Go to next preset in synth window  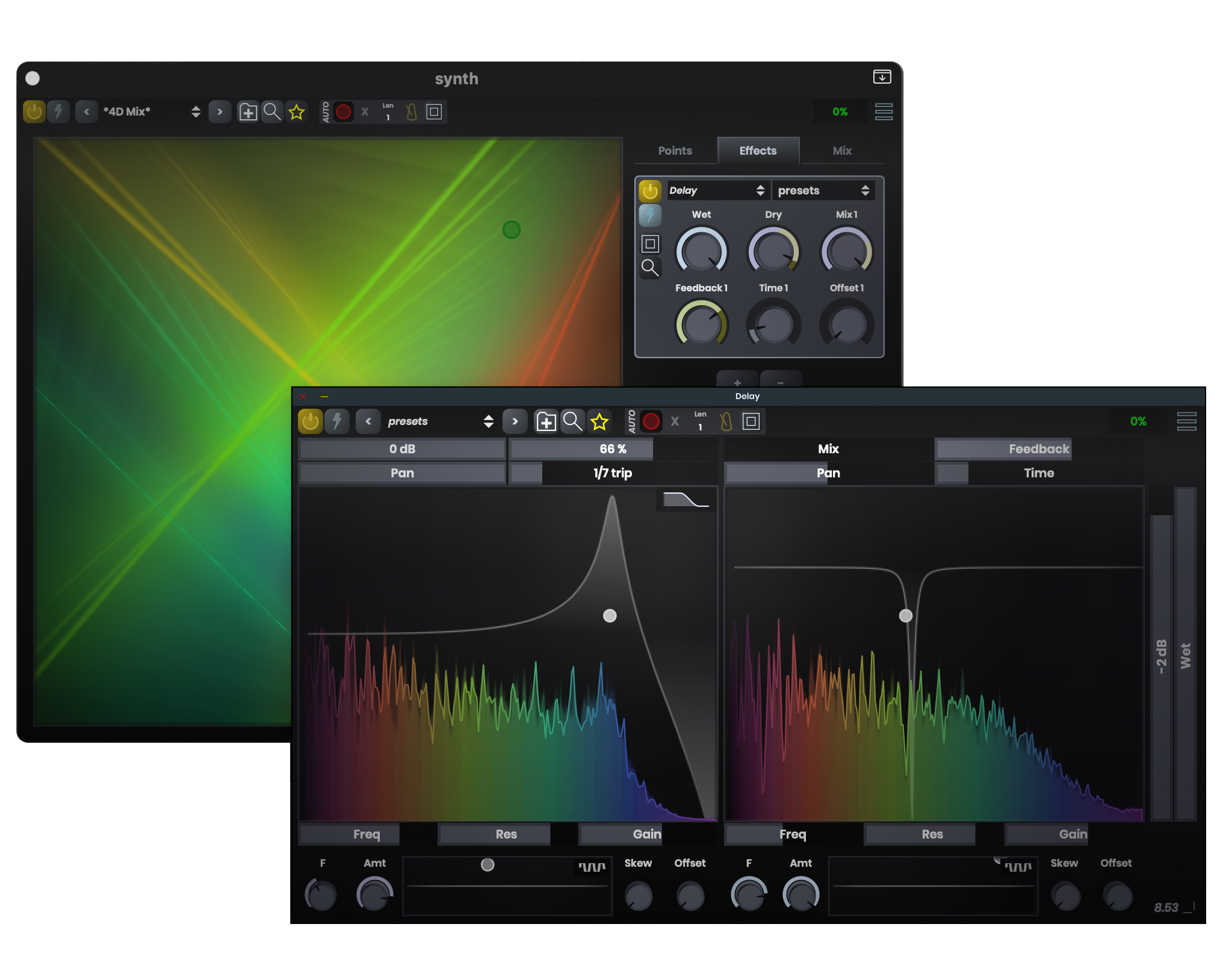(x=220, y=111)
